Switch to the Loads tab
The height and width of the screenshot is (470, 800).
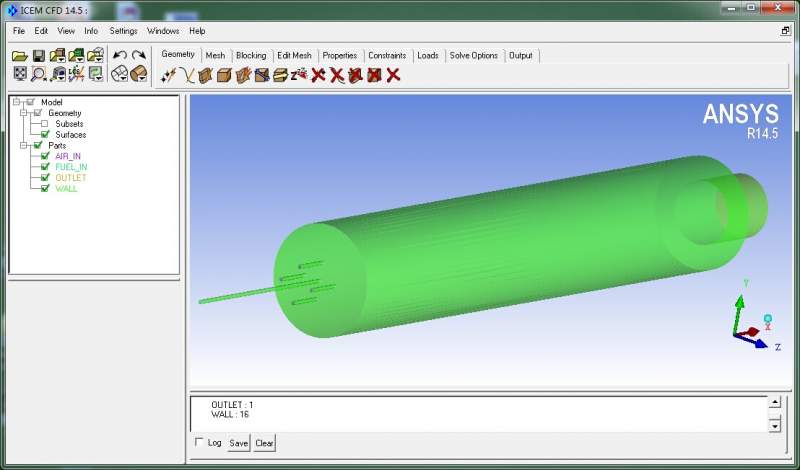pos(428,55)
